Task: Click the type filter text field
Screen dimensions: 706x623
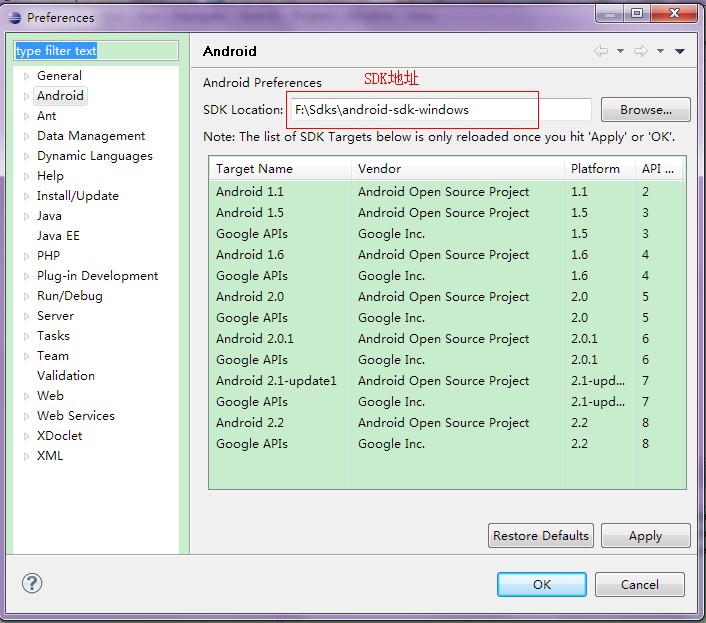Action: [96, 50]
